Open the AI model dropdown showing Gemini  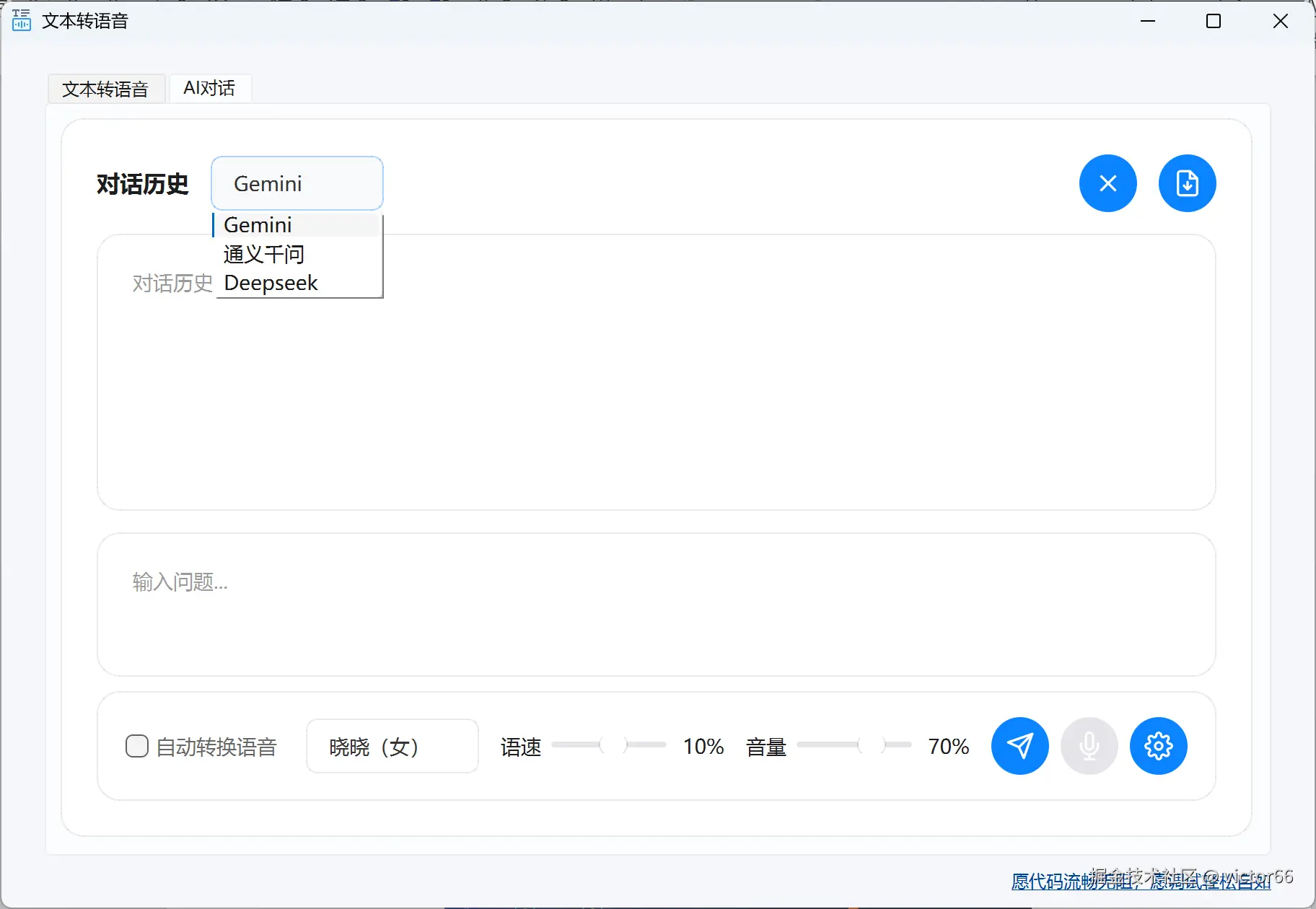(x=297, y=183)
